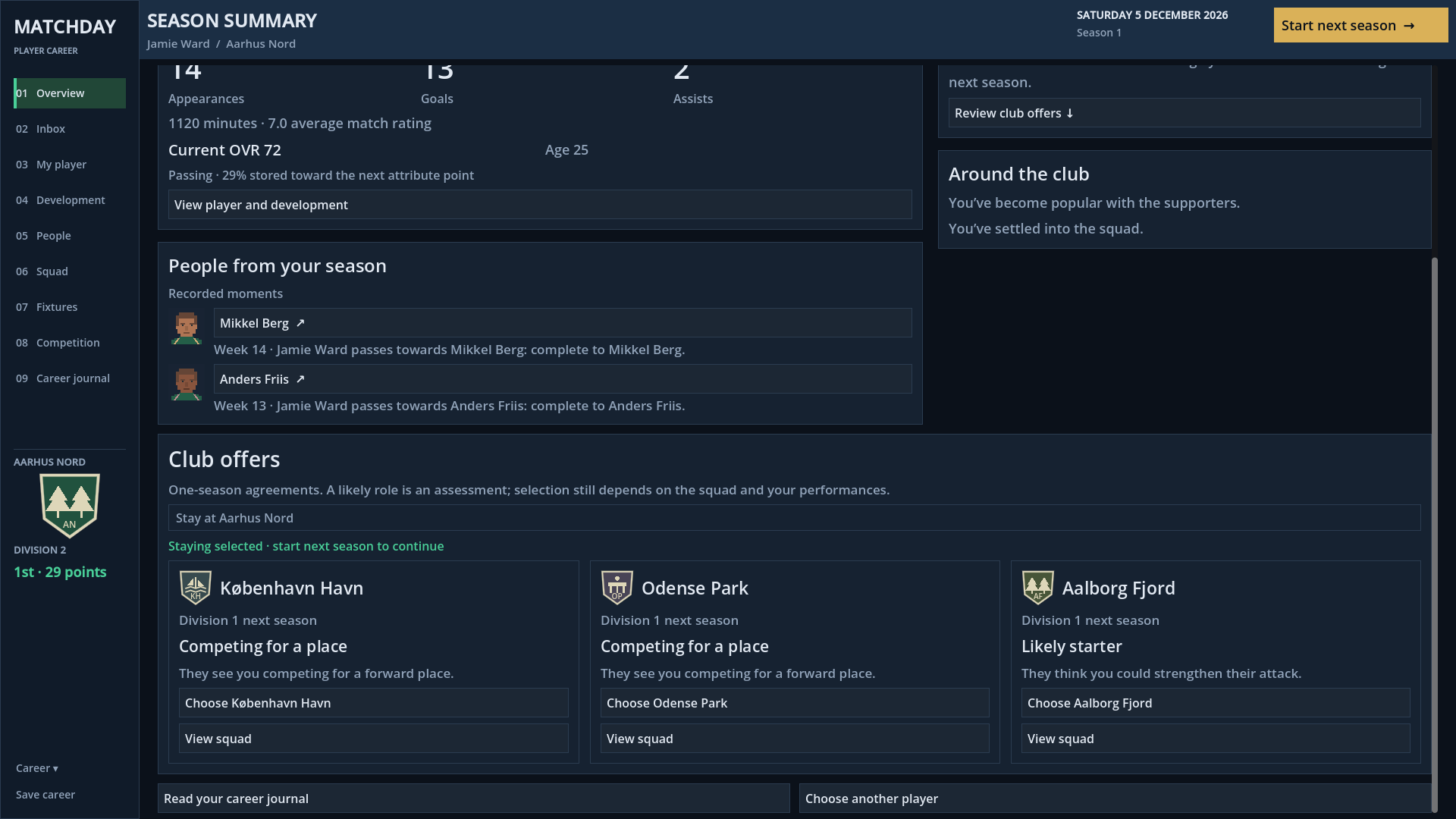
Task: Click Odense Park club crest
Action: (x=617, y=588)
